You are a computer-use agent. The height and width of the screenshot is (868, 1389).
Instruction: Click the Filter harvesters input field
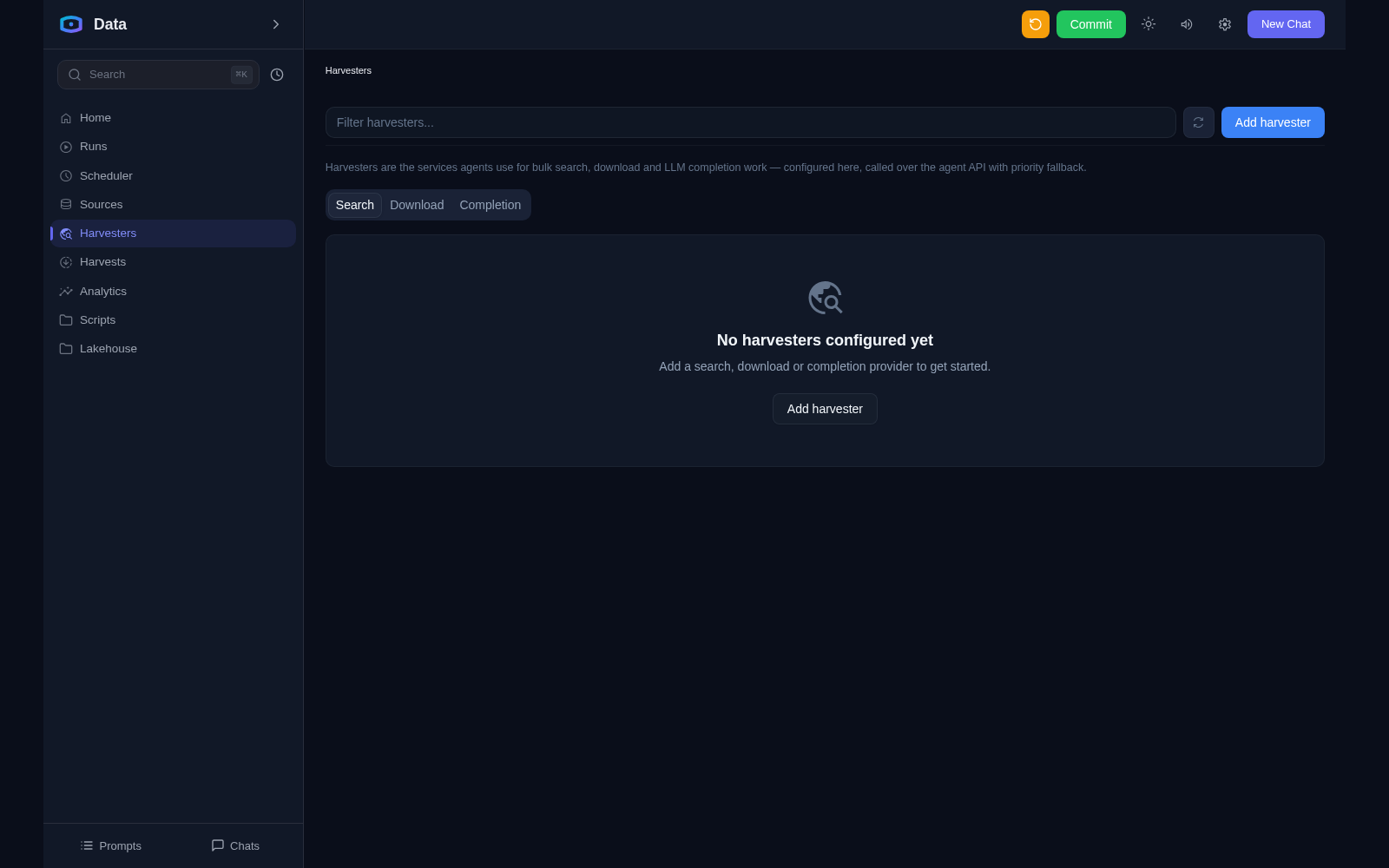click(751, 122)
